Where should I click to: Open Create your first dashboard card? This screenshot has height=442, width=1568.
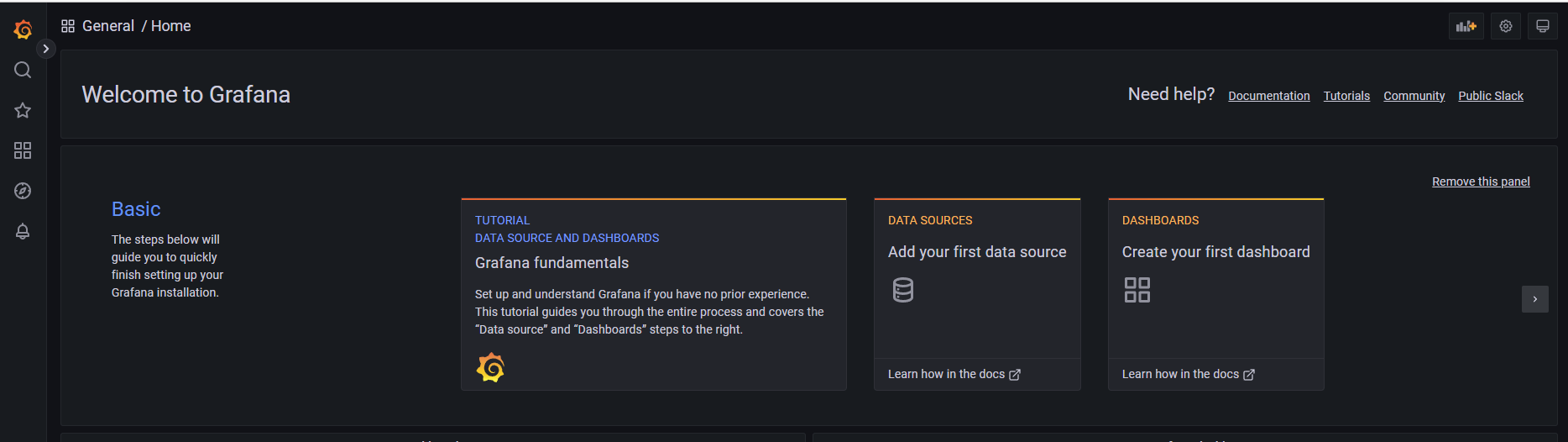pos(1216,294)
